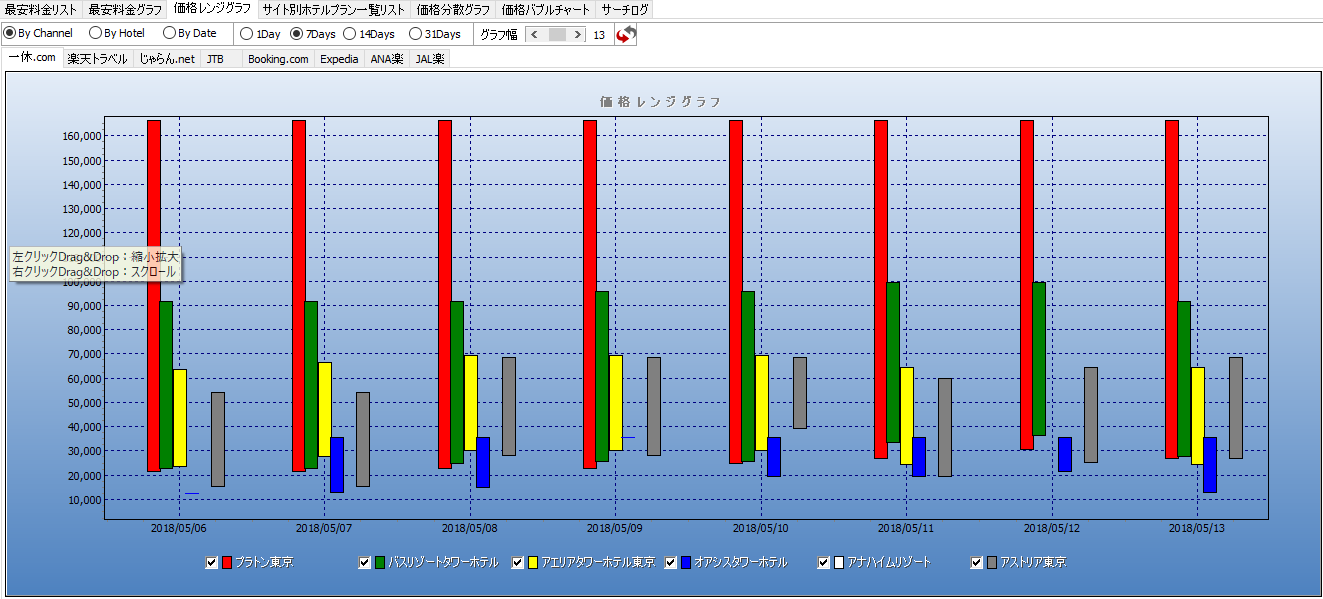Click the red refresh arrow icon
The image size is (1323, 599).
(x=626, y=35)
